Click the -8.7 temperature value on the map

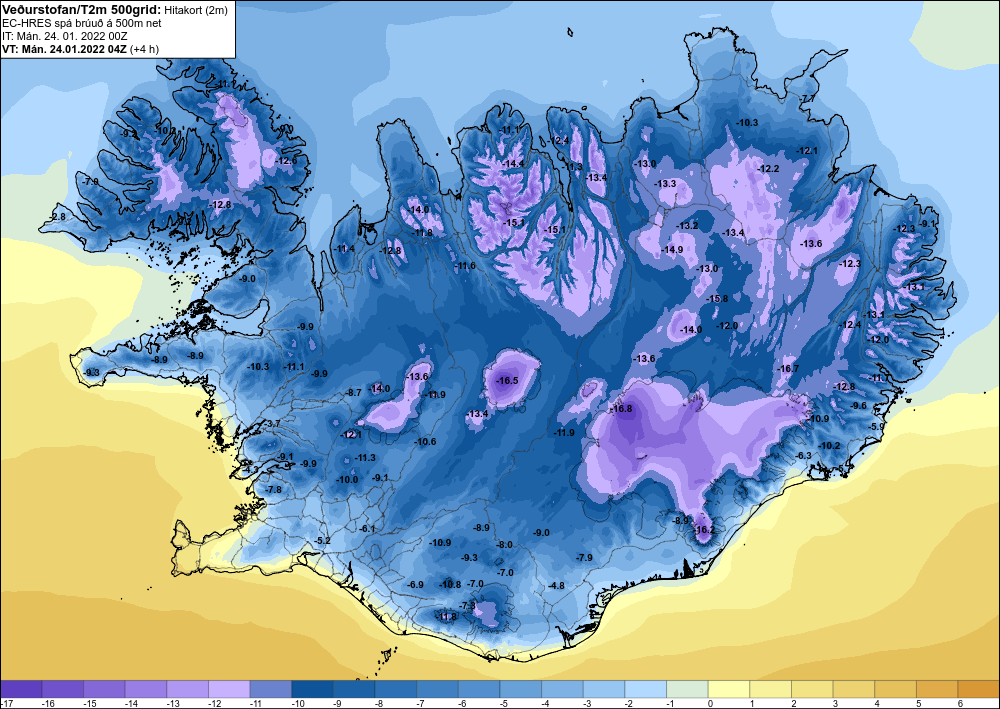(x=353, y=393)
